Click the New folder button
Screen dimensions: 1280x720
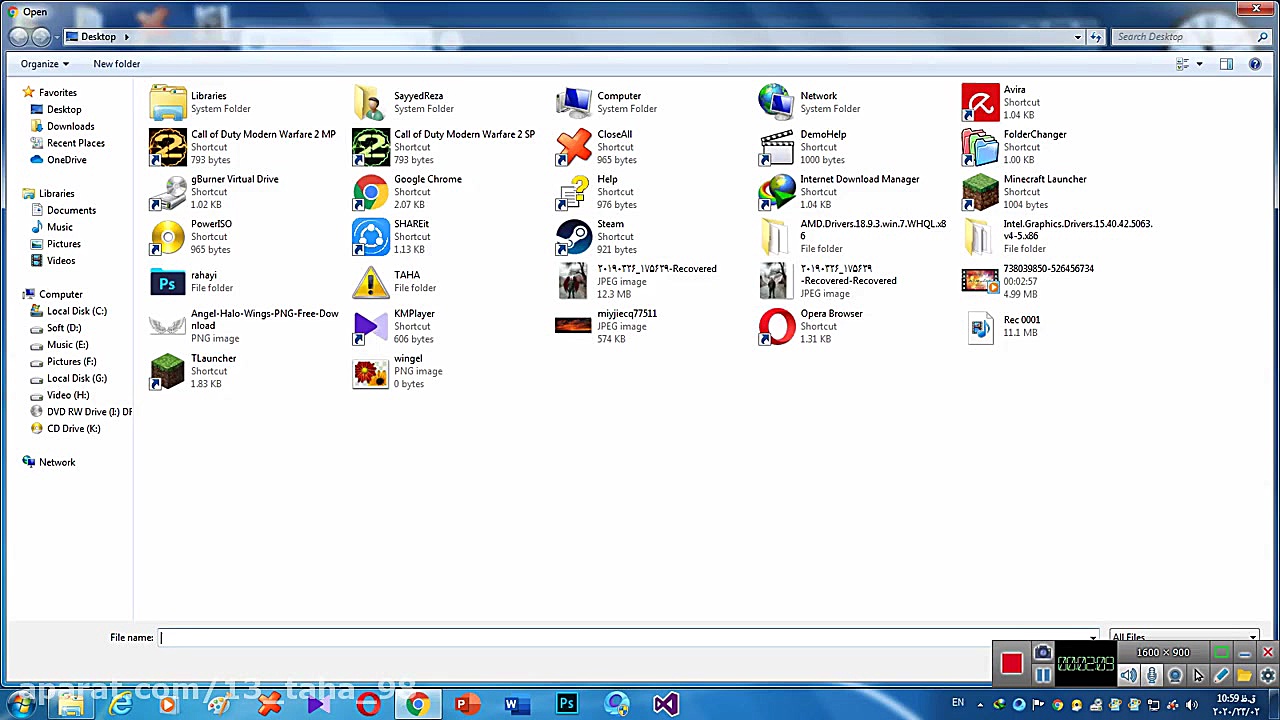coord(116,64)
